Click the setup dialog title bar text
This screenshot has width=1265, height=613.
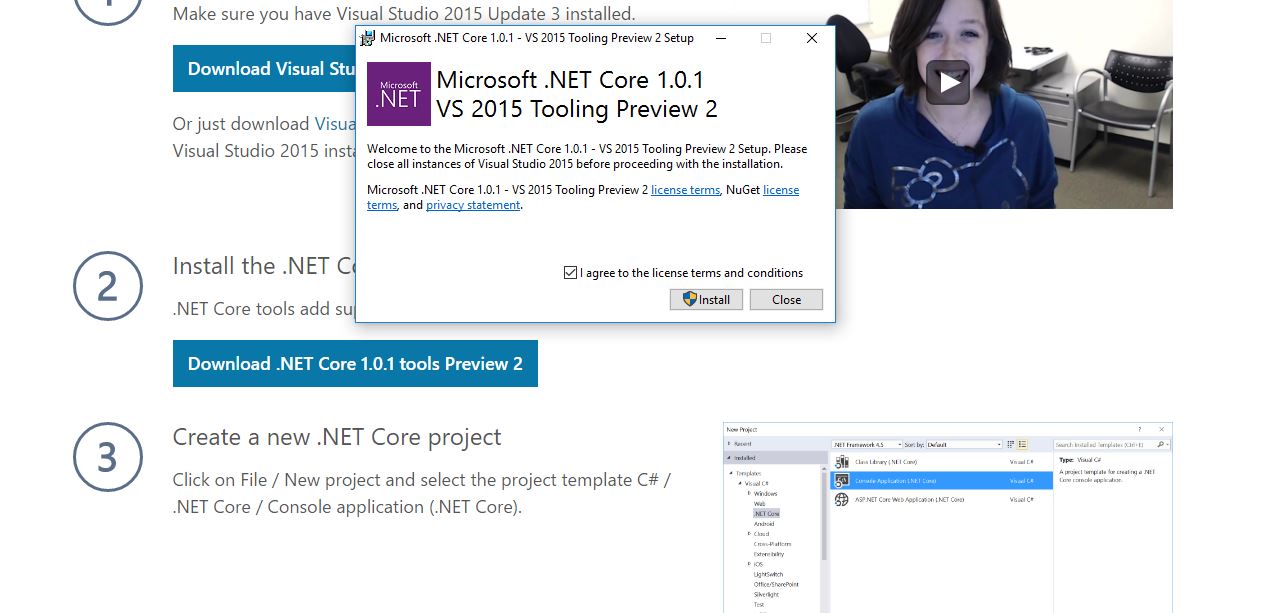(537, 38)
